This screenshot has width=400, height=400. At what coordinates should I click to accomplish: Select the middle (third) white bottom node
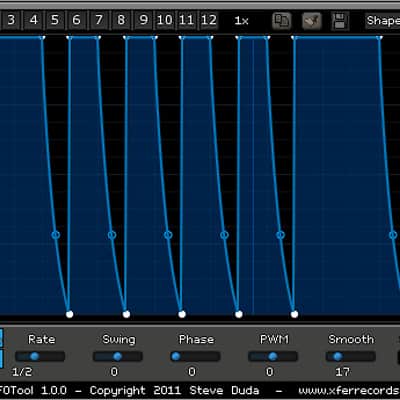point(182,314)
